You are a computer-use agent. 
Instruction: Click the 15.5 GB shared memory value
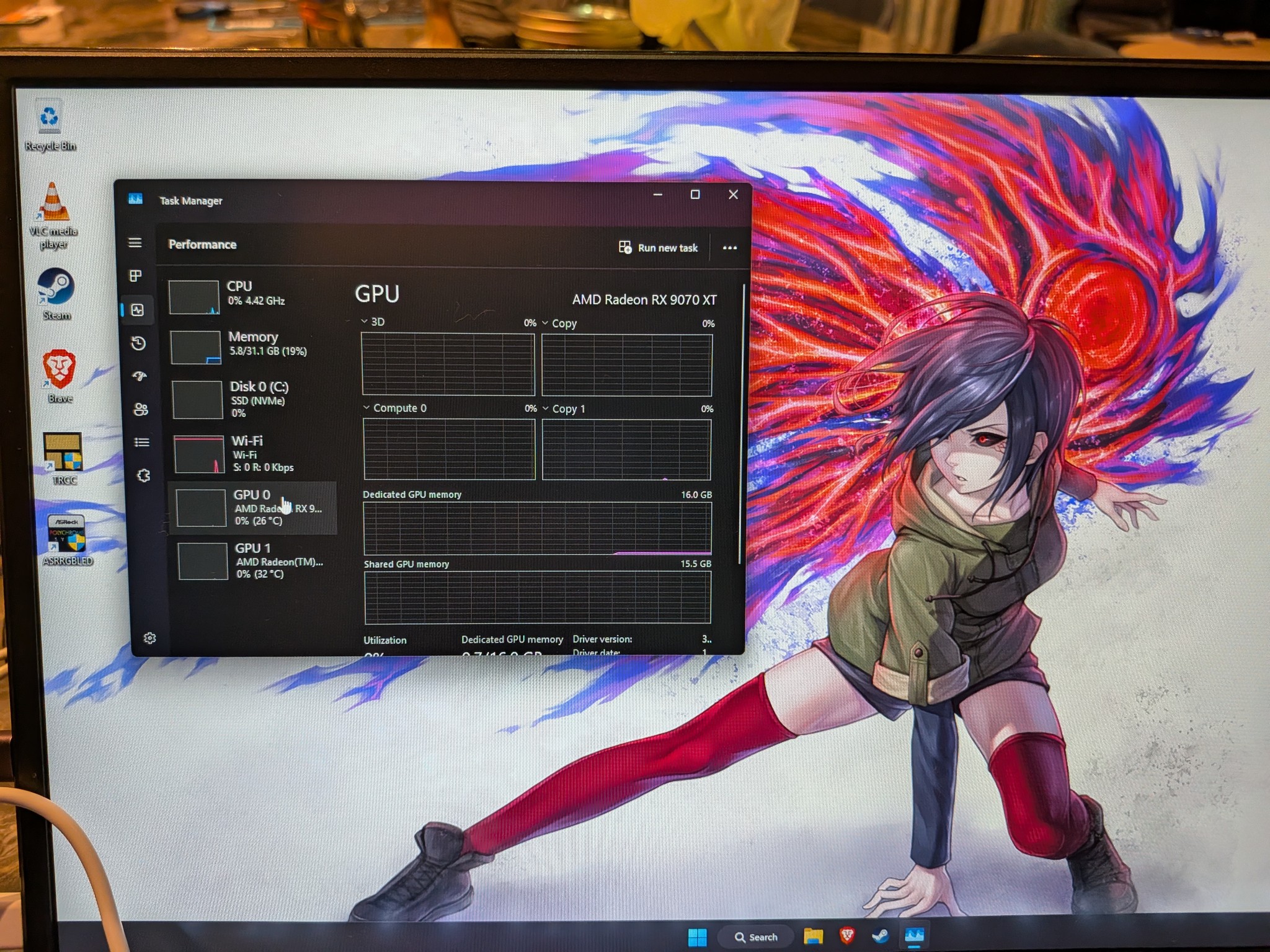click(x=696, y=564)
